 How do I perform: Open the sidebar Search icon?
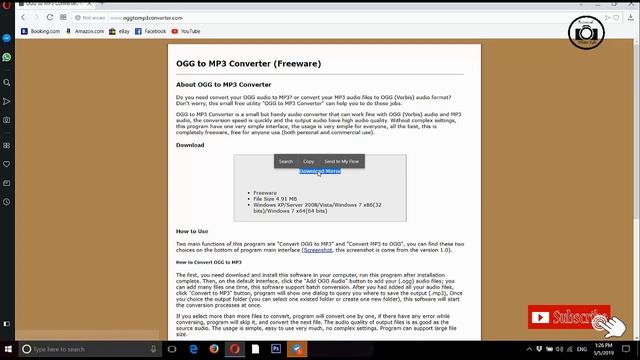7,82
